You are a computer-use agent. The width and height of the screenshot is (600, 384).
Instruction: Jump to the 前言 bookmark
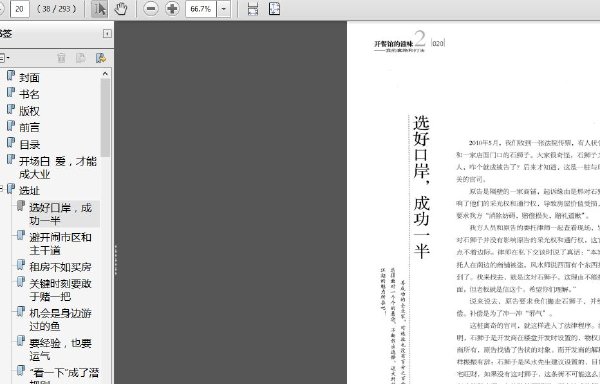tap(29, 127)
